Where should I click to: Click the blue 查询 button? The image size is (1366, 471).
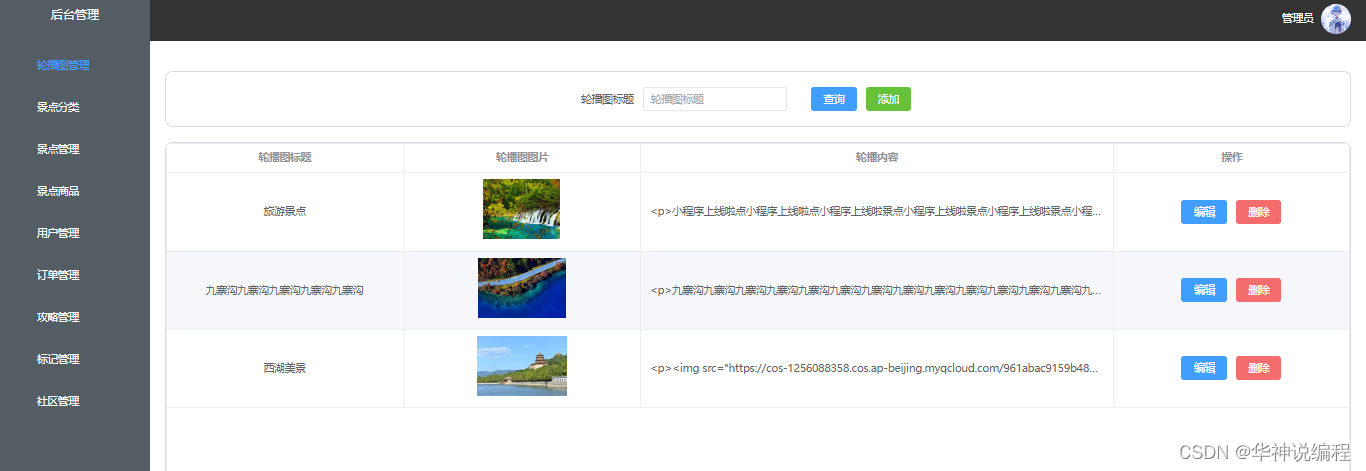(834, 99)
